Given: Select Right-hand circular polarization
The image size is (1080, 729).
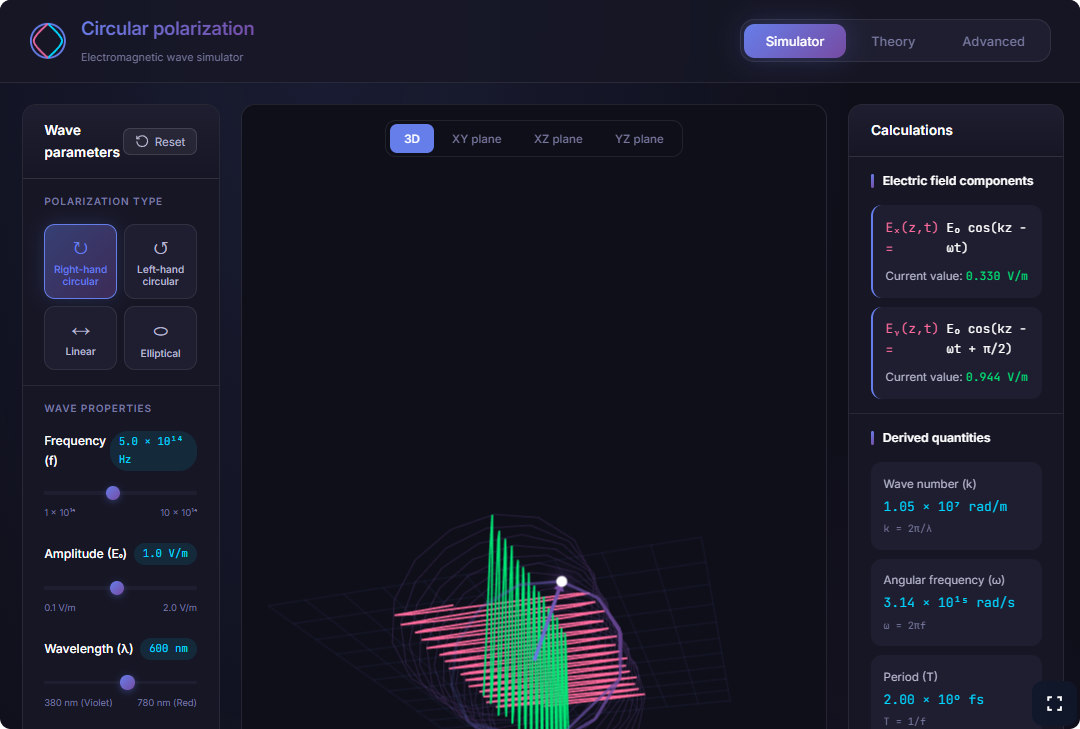Looking at the screenshot, I should 81,261.
